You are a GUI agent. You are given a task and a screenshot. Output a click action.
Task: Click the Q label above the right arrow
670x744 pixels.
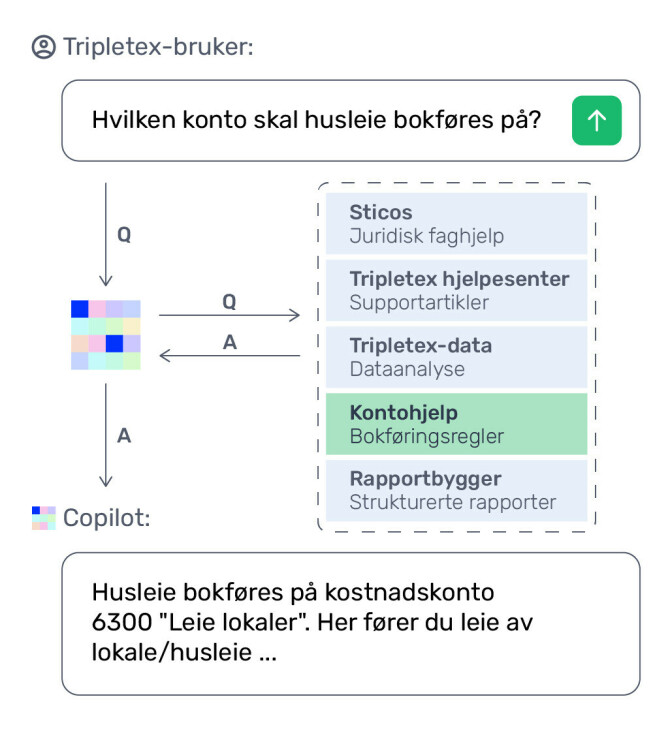[229, 300]
